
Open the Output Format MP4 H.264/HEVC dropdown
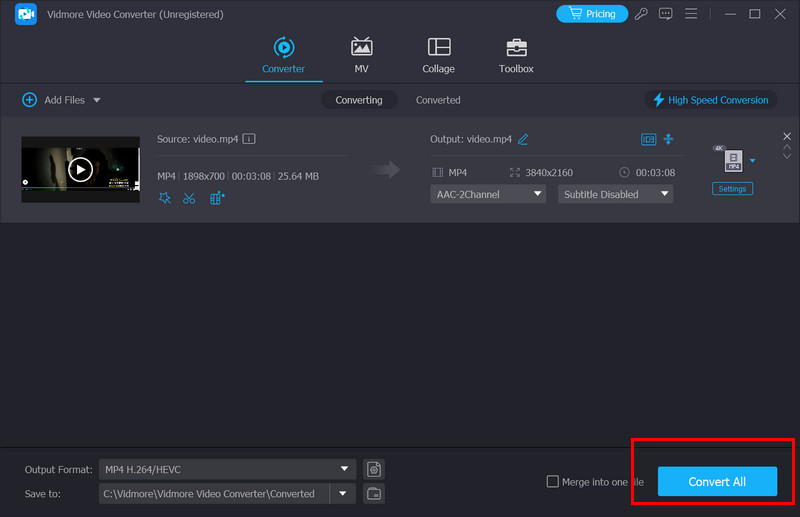point(227,469)
